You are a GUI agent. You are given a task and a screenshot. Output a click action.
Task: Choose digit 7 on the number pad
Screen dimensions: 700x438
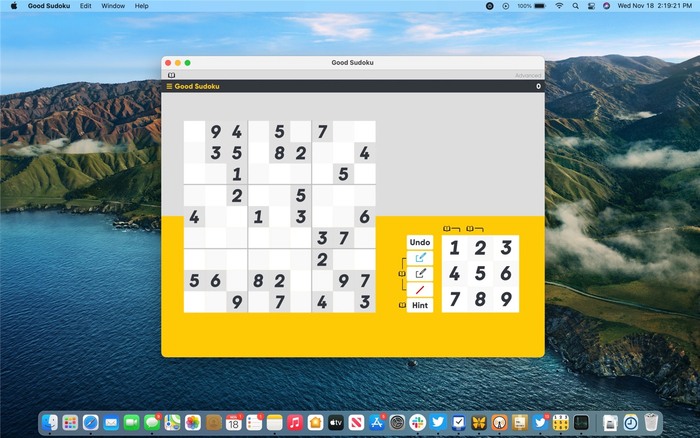point(454,300)
